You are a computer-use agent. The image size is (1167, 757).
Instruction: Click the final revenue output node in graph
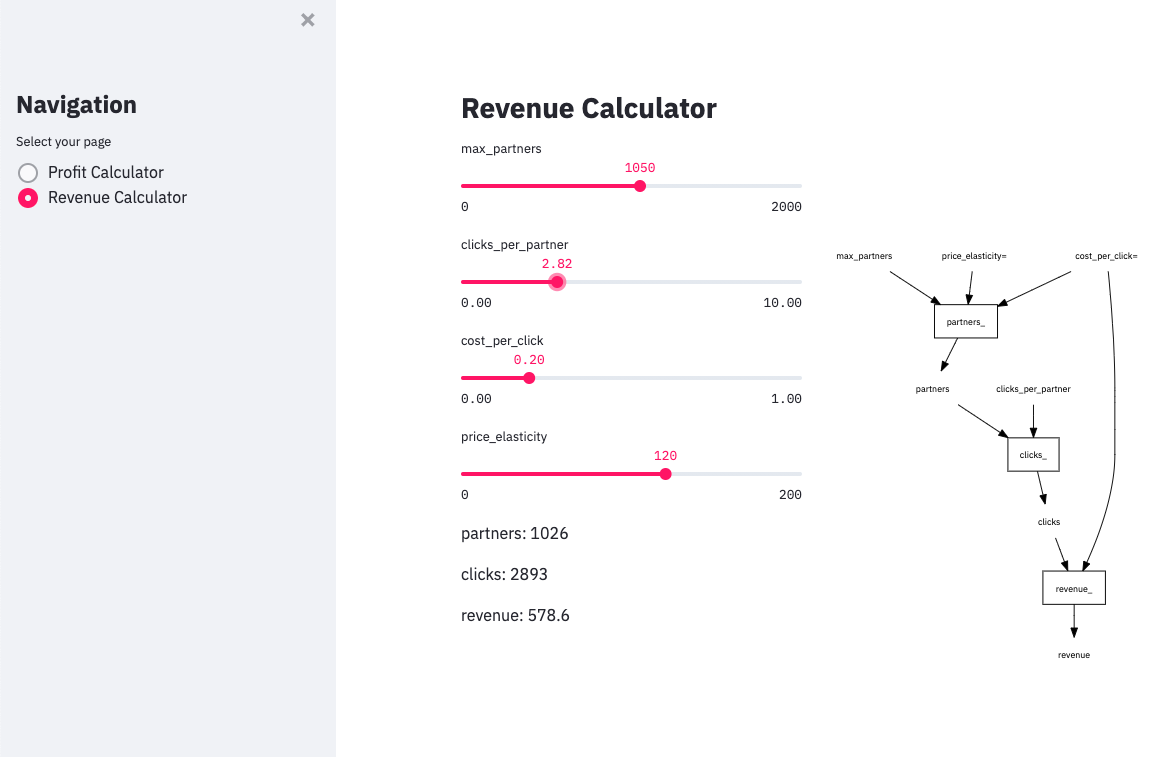coord(1074,655)
